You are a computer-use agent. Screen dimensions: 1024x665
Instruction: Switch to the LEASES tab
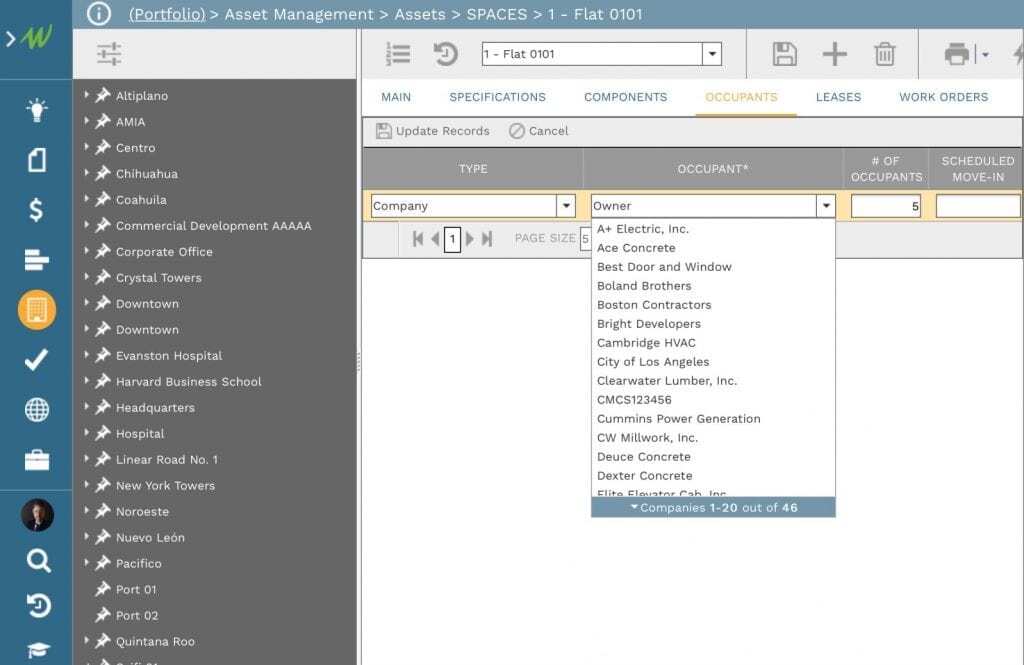coord(839,97)
